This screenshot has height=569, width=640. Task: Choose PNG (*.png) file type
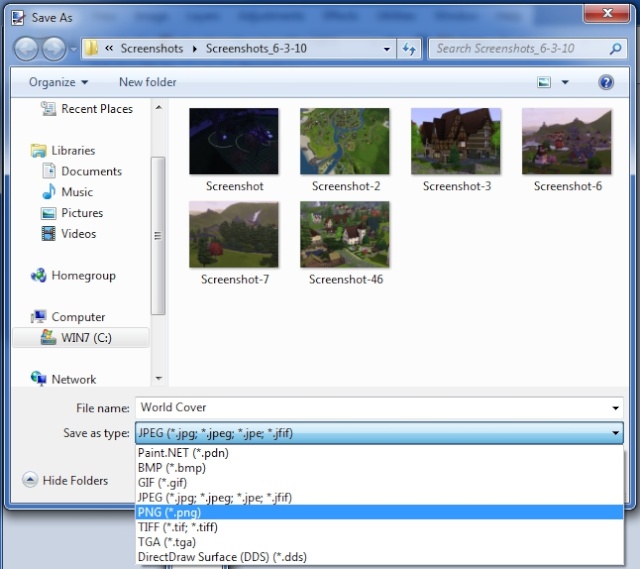tap(379, 512)
